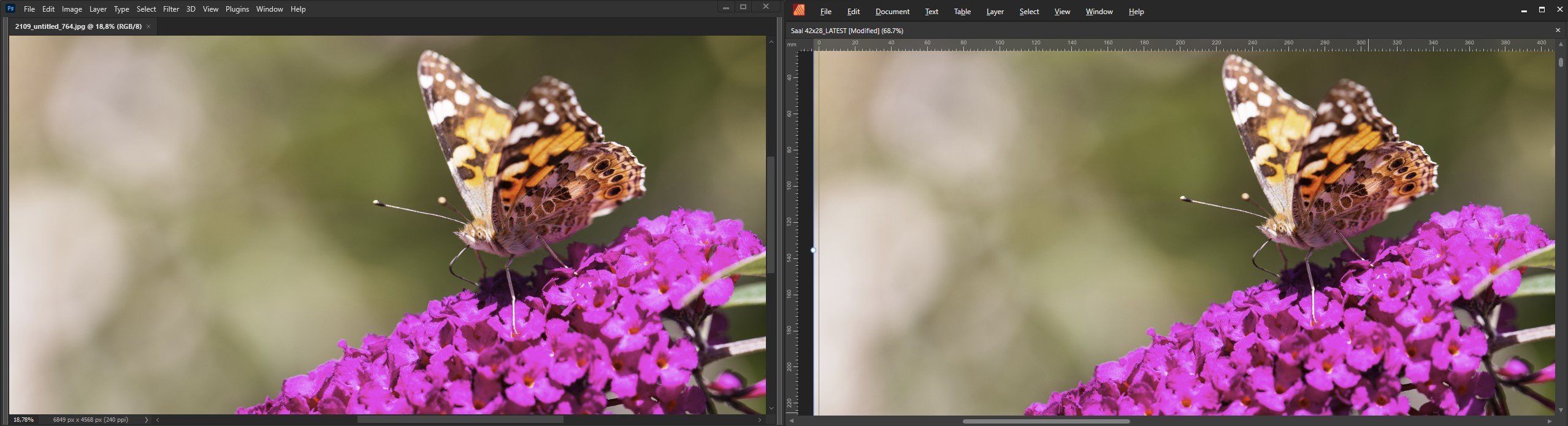Screen dimensions: 1568x426
Task: Close the Saal 42x28_LATEST document
Action: (x=1558, y=30)
